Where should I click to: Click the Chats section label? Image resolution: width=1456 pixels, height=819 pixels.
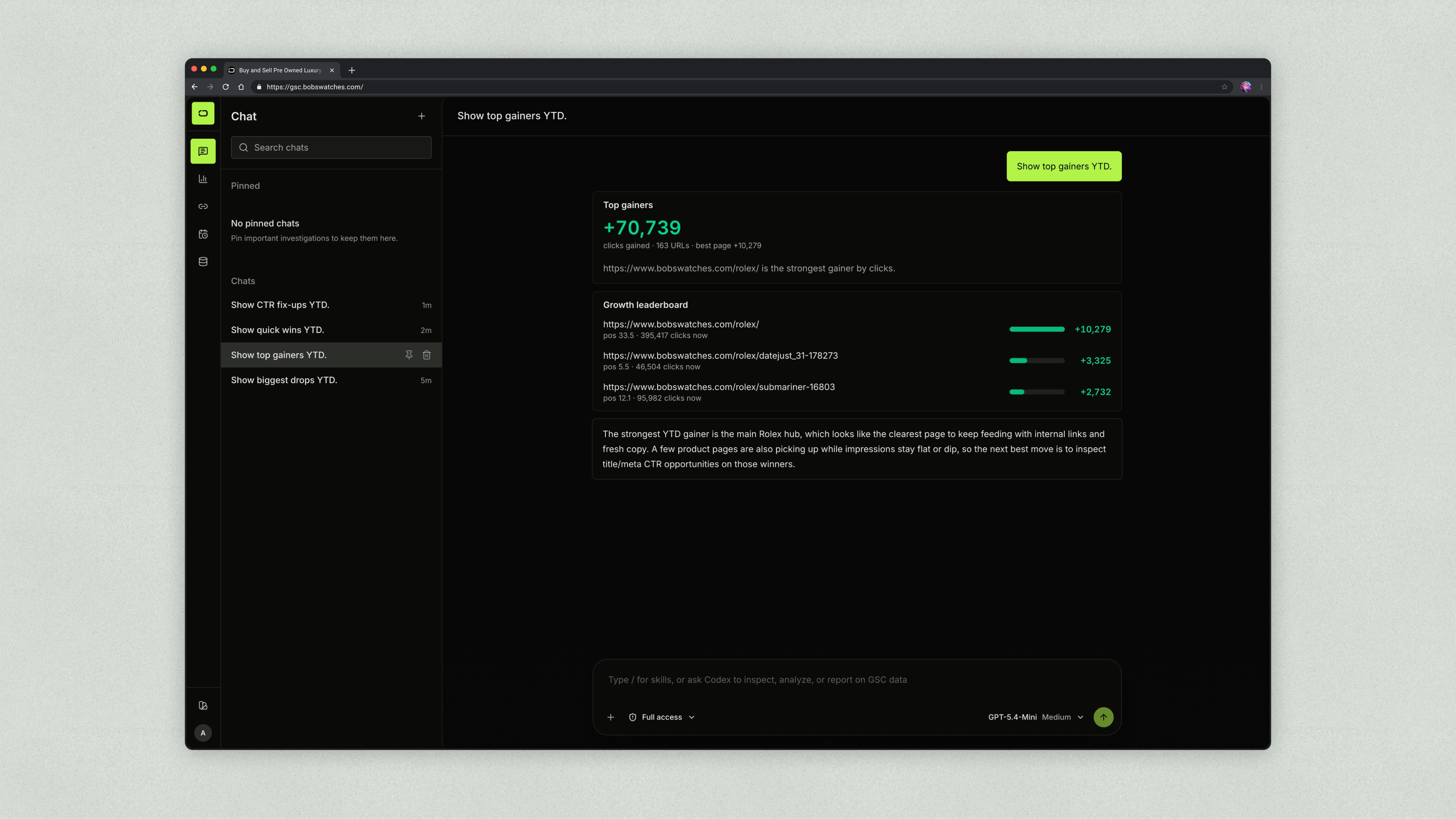243,281
